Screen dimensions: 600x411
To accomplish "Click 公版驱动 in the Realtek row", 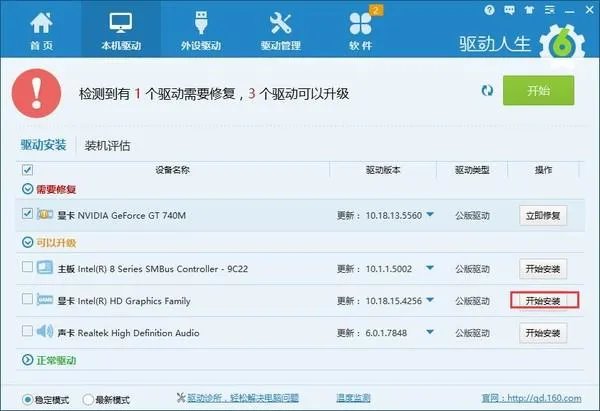I will point(472,333).
